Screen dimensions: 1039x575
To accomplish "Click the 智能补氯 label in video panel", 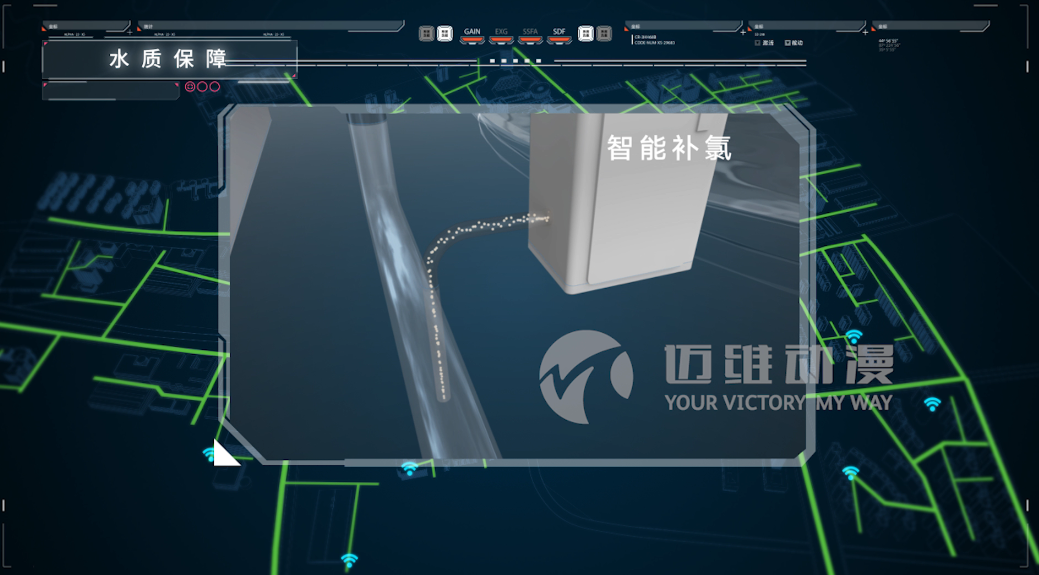I will [x=669, y=149].
